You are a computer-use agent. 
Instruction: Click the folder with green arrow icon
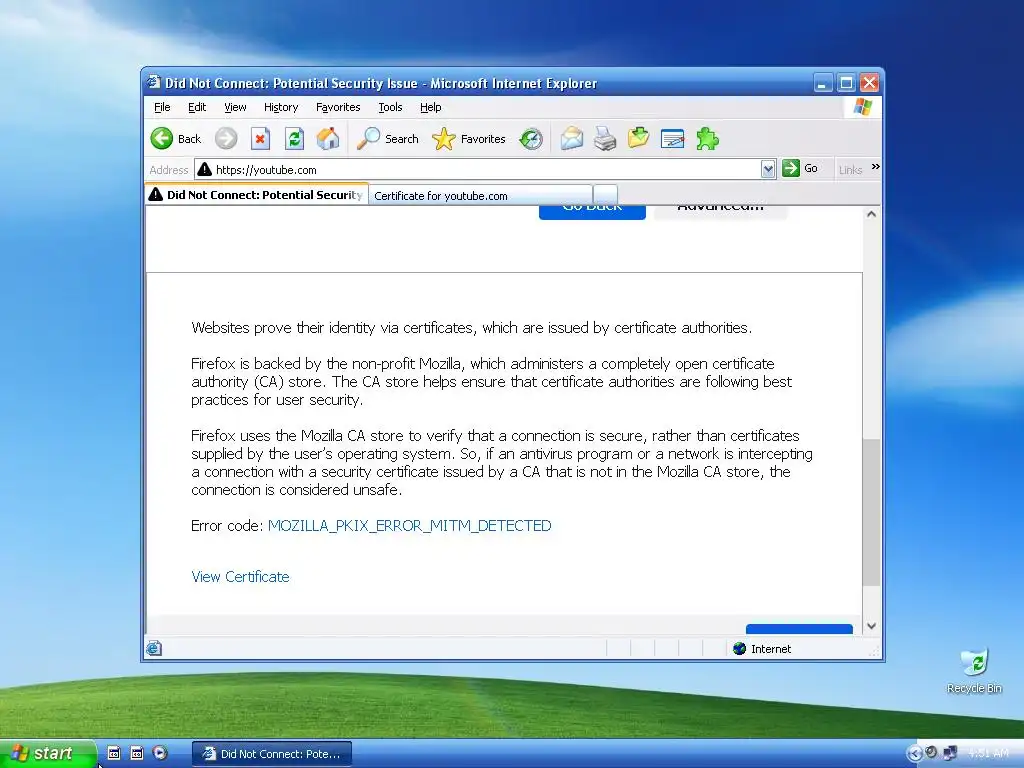[x=638, y=138]
